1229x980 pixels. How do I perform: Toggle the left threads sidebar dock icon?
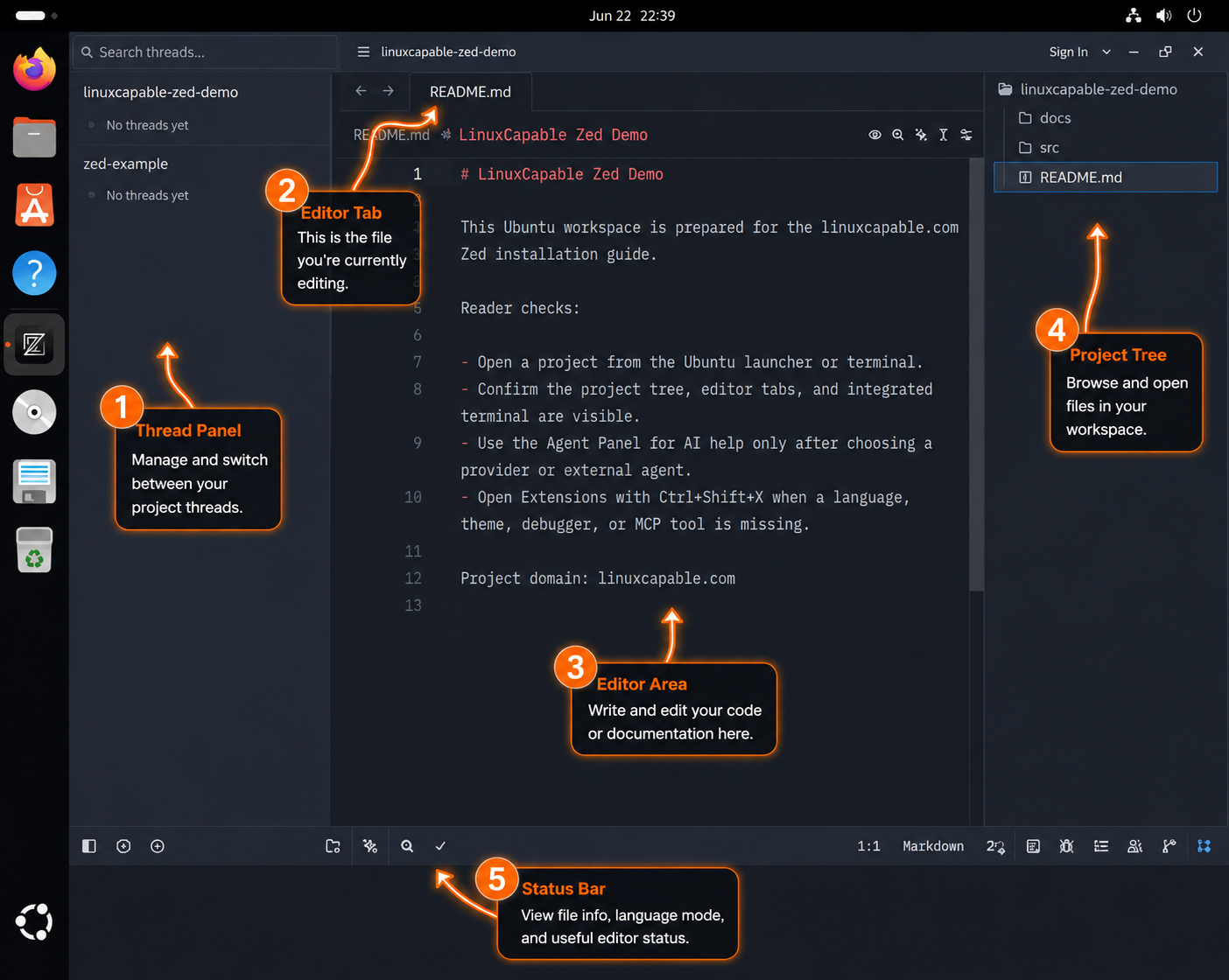point(89,846)
